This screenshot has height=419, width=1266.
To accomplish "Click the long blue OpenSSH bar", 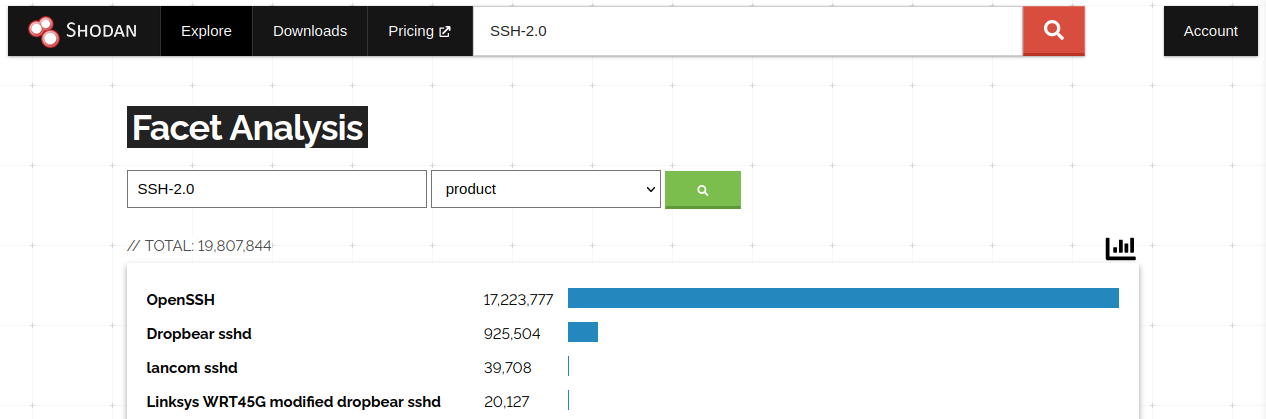I will (x=842, y=298).
